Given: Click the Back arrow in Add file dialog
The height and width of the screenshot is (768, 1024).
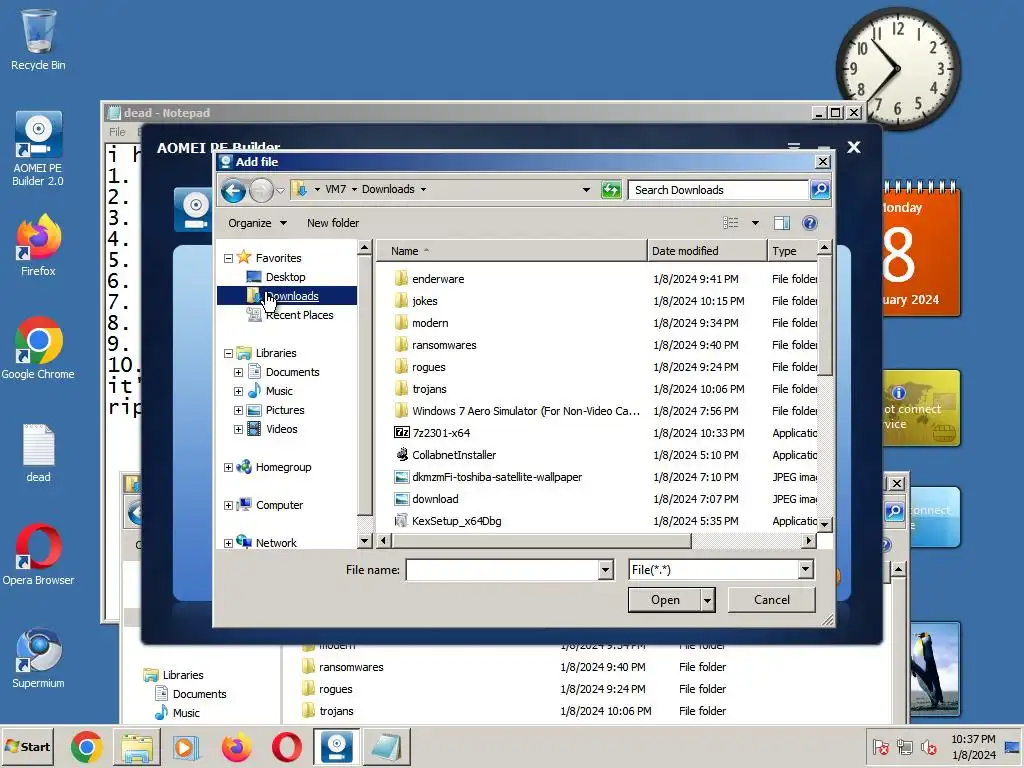Looking at the screenshot, I should click(x=233, y=190).
